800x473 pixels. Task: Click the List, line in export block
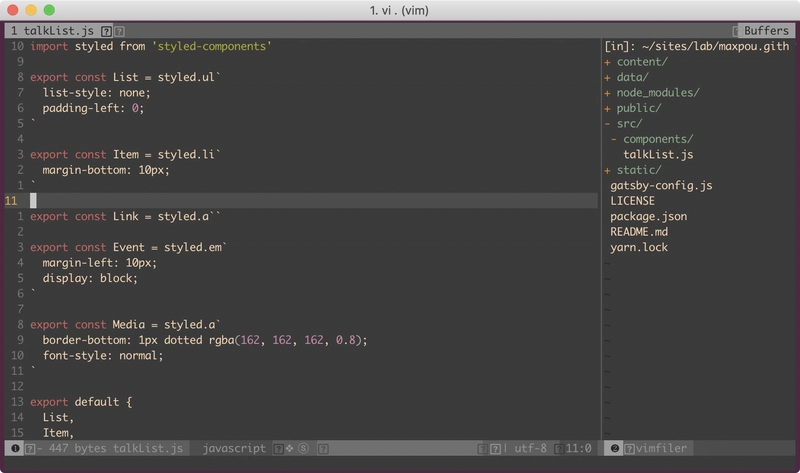coord(58,417)
